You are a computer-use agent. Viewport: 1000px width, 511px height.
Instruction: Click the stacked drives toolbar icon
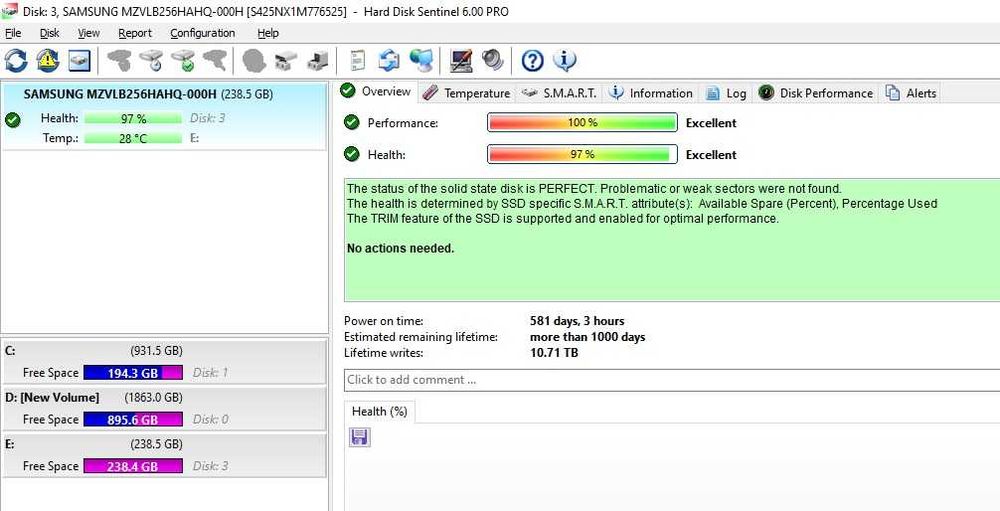(286, 61)
